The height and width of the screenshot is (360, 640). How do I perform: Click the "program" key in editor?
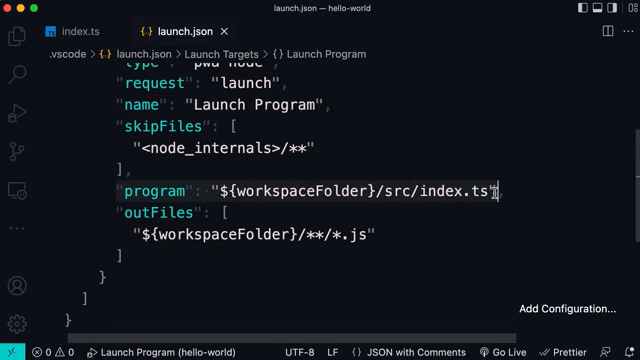coord(155,191)
